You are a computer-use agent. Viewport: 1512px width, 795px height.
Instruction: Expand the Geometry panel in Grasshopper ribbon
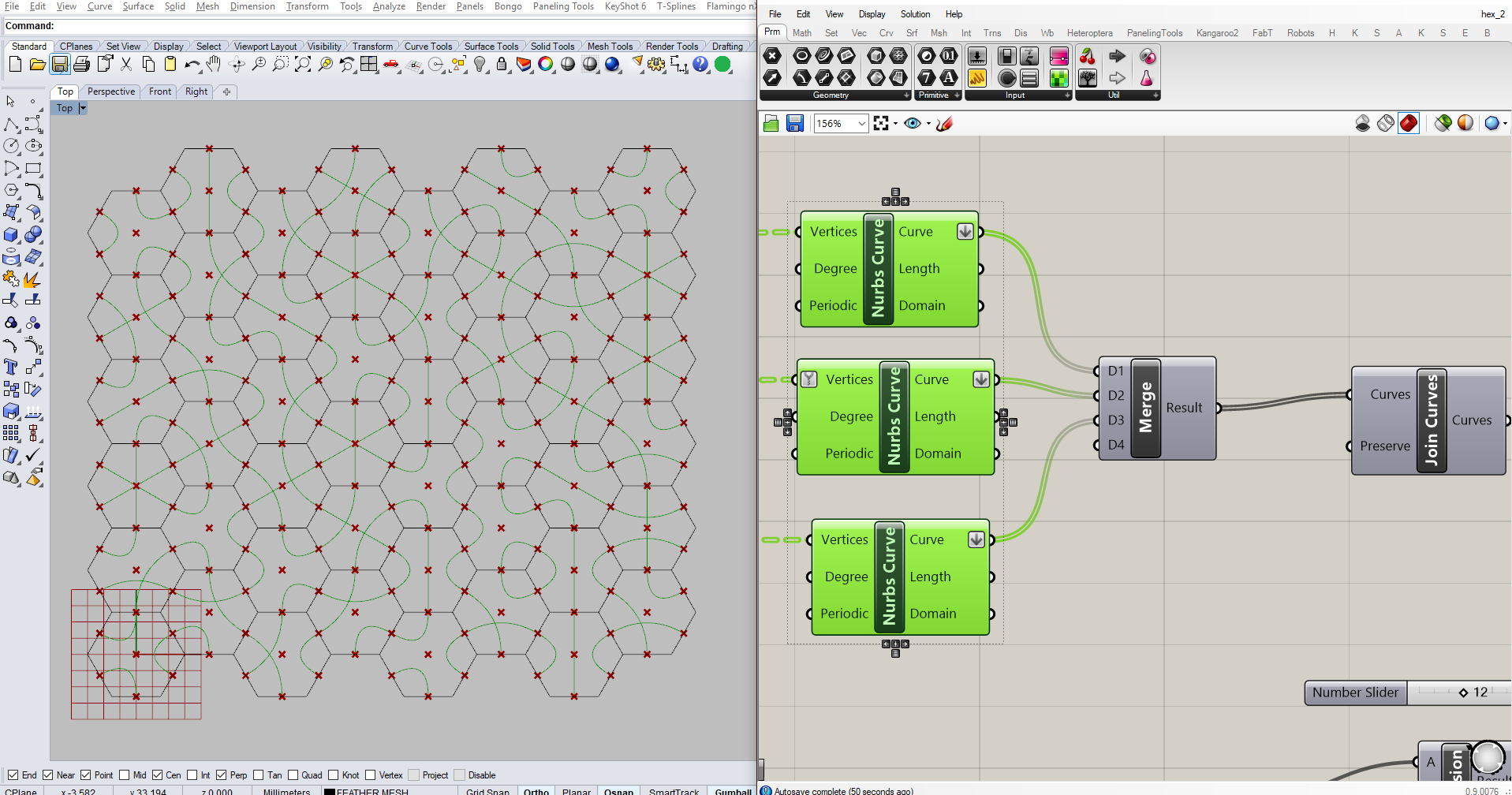[x=907, y=95]
